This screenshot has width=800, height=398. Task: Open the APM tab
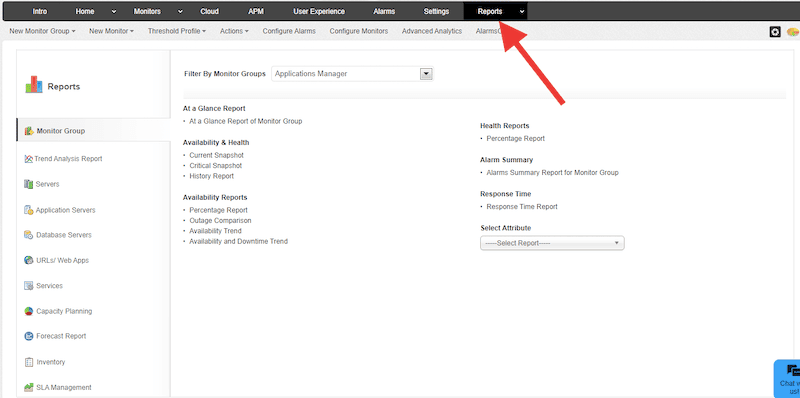tap(256, 11)
